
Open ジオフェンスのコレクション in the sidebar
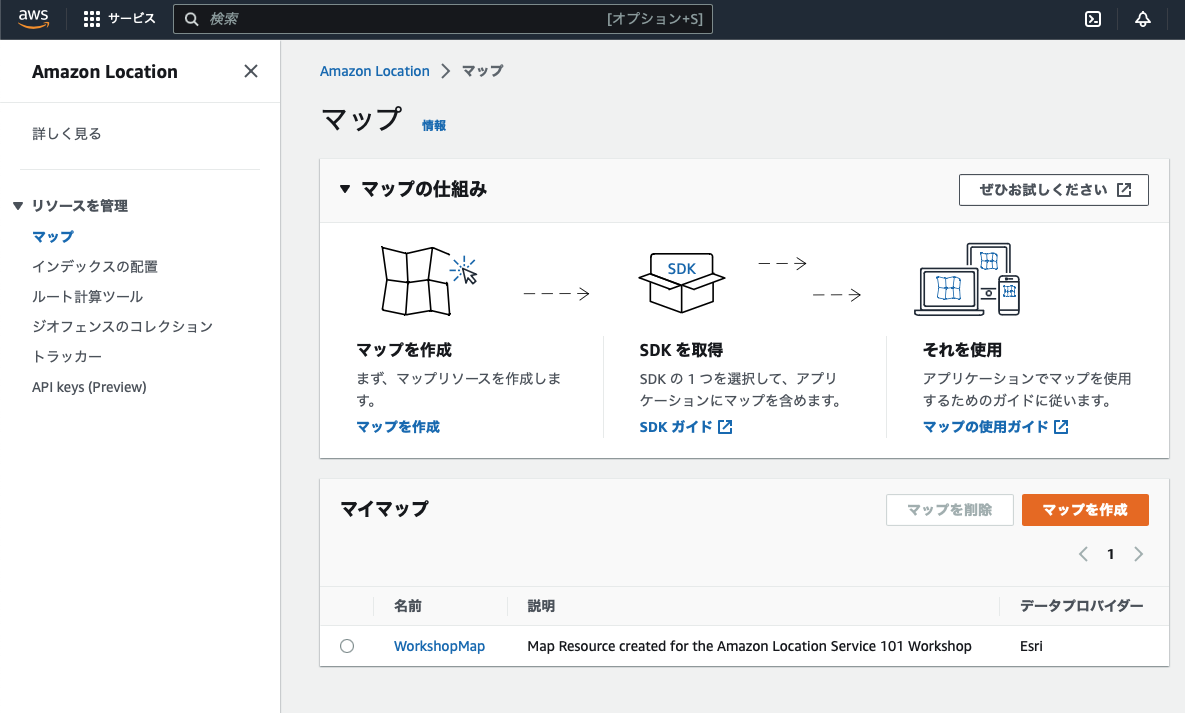[122, 327]
